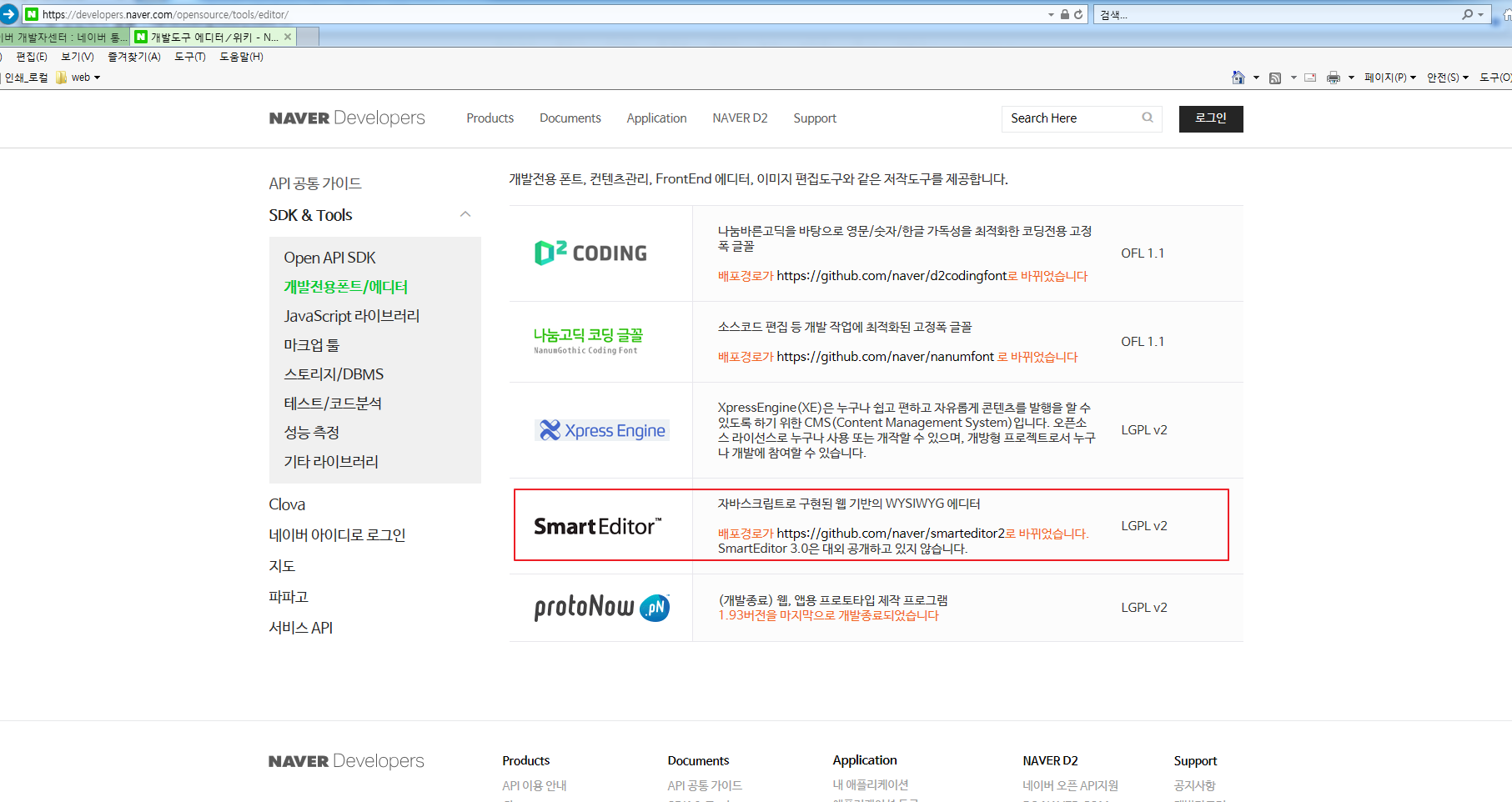The width and height of the screenshot is (1512, 802).
Task: Open the 페이지(P) dropdown menu
Action: (1389, 78)
